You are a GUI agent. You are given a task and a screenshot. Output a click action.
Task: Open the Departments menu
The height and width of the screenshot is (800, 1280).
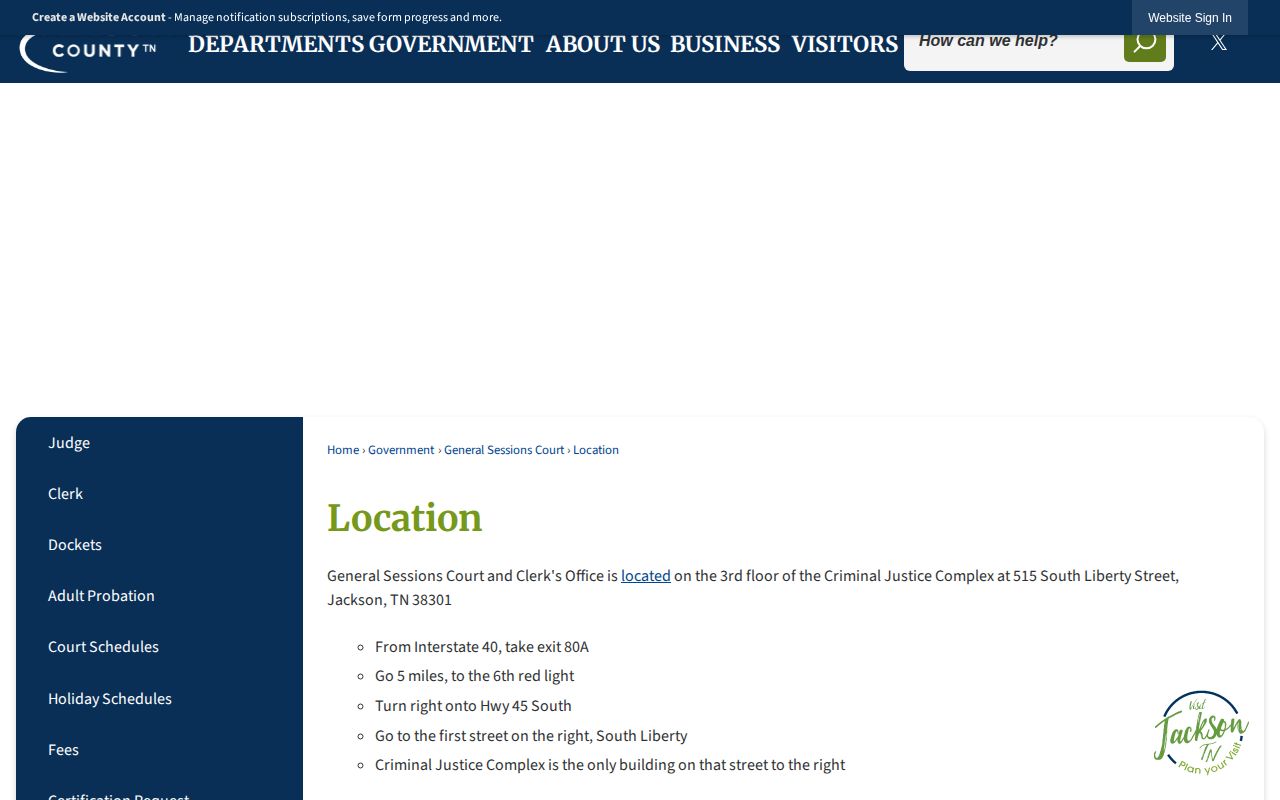[276, 44]
